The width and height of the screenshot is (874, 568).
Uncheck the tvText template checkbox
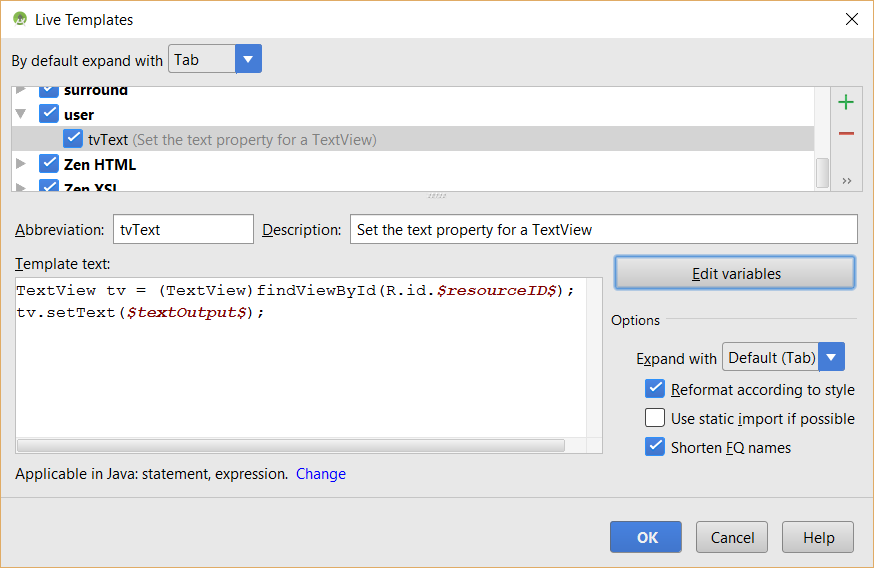73,139
